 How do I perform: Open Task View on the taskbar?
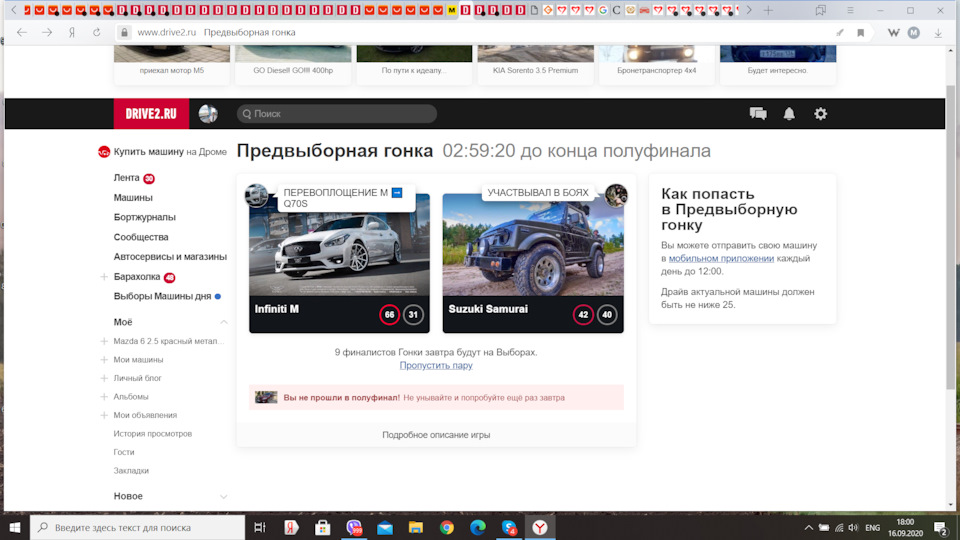pyautogui.click(x=260, y=527)
